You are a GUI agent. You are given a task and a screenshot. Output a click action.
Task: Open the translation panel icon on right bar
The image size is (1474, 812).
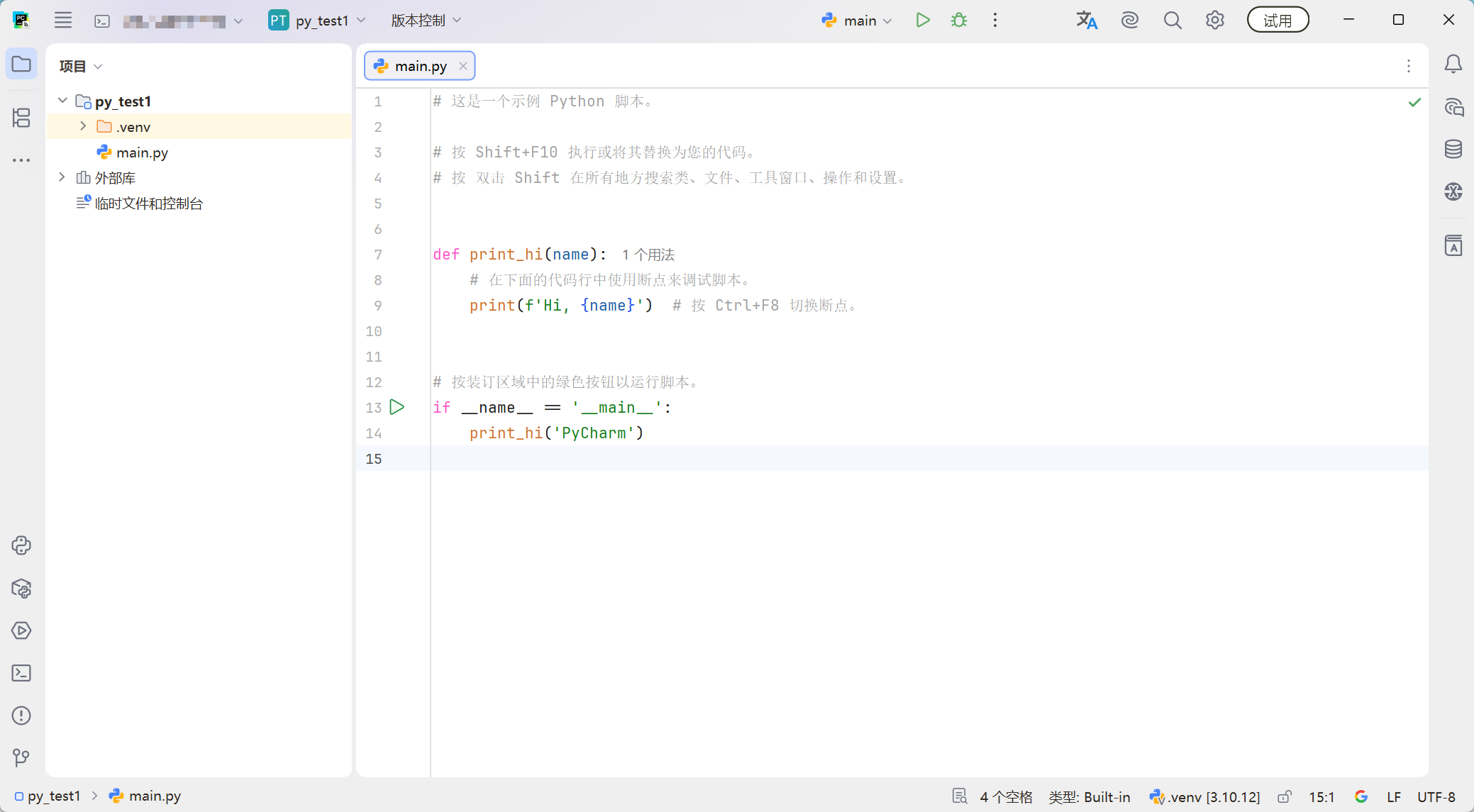tap(1453, 245)
